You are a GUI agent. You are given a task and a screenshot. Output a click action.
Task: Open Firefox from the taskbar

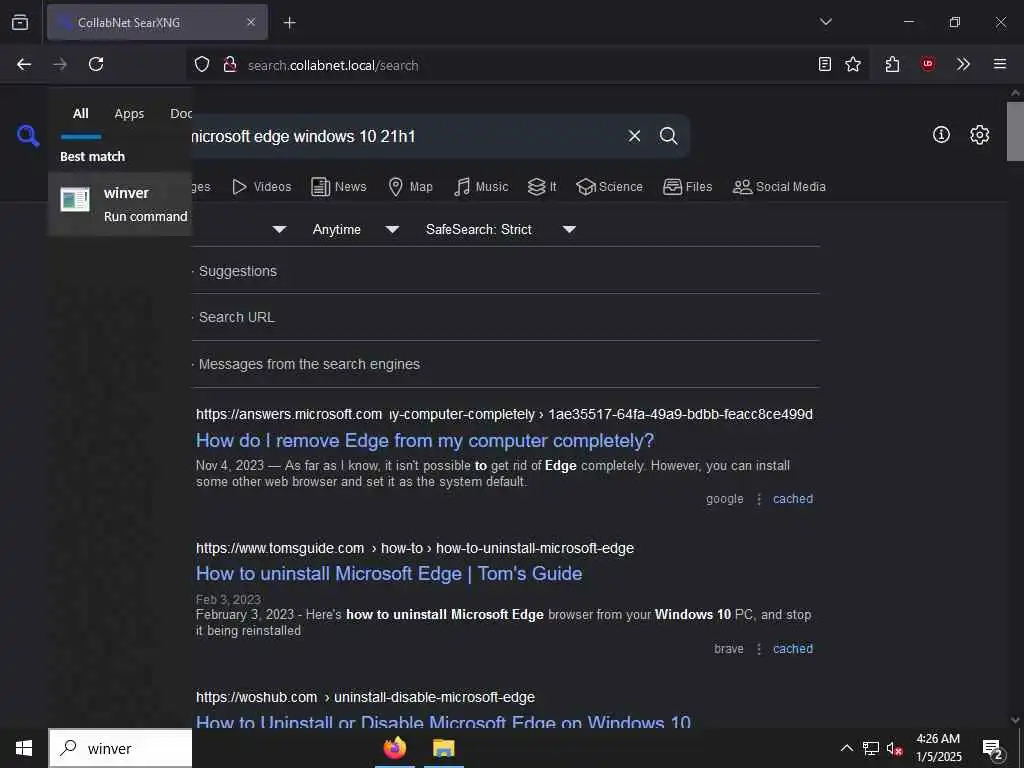394,748
